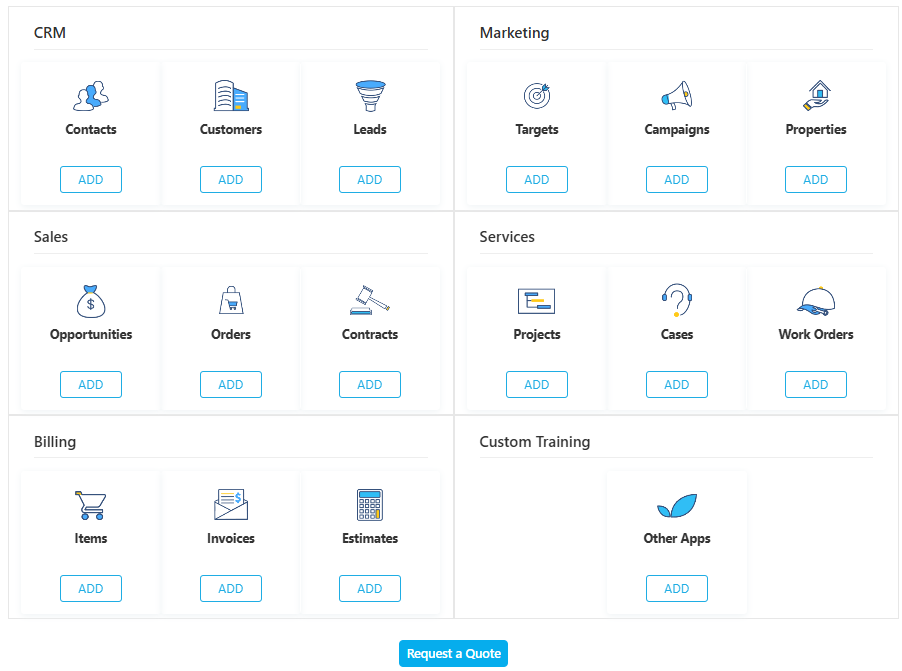Click ADD beneath Cases
Viewport: 902px width, 671px height.
(676, 384)
